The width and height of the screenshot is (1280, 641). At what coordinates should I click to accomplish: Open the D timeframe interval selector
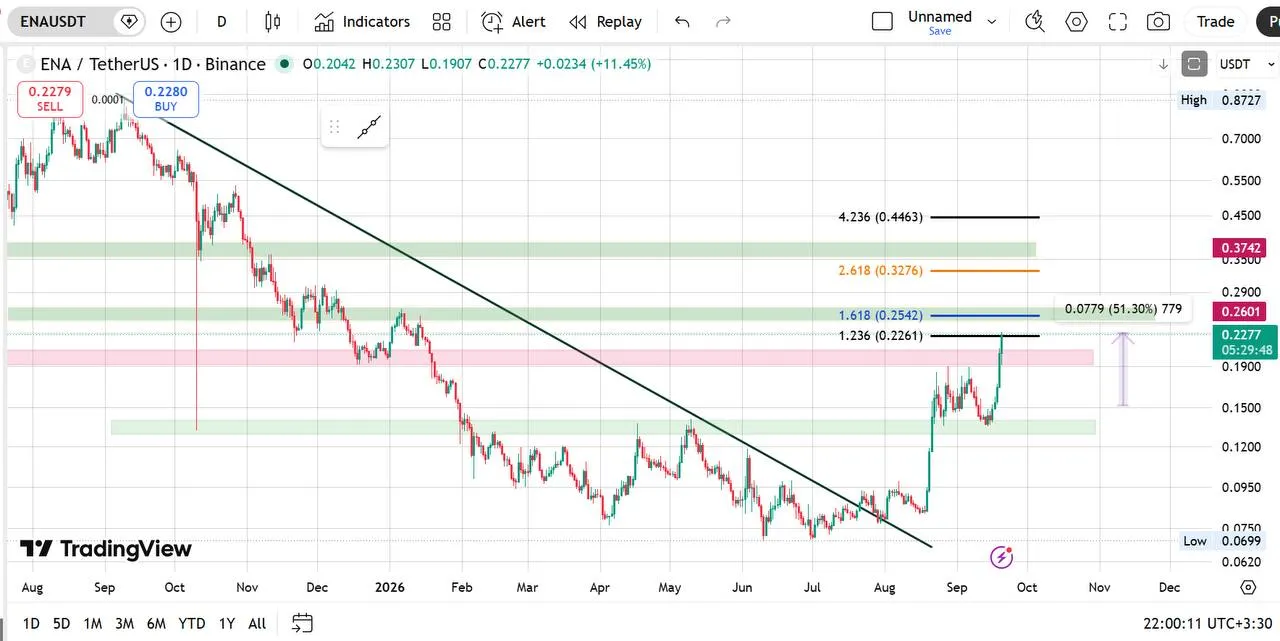pos(222,21)
